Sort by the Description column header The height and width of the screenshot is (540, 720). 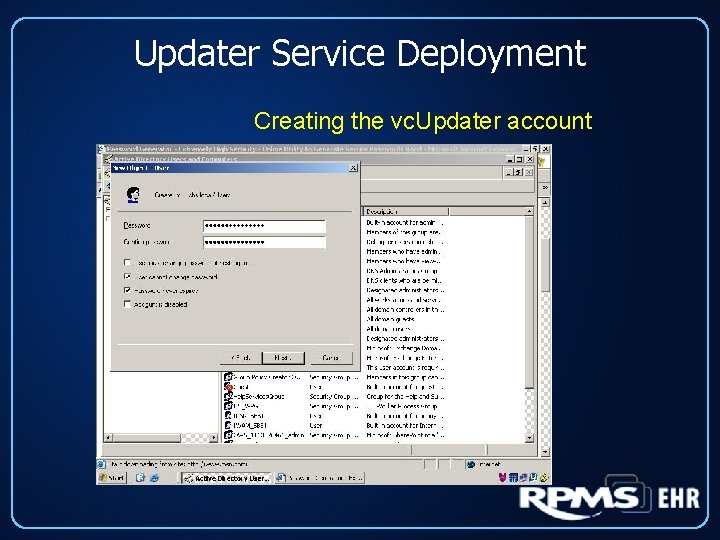click(406, 211)
